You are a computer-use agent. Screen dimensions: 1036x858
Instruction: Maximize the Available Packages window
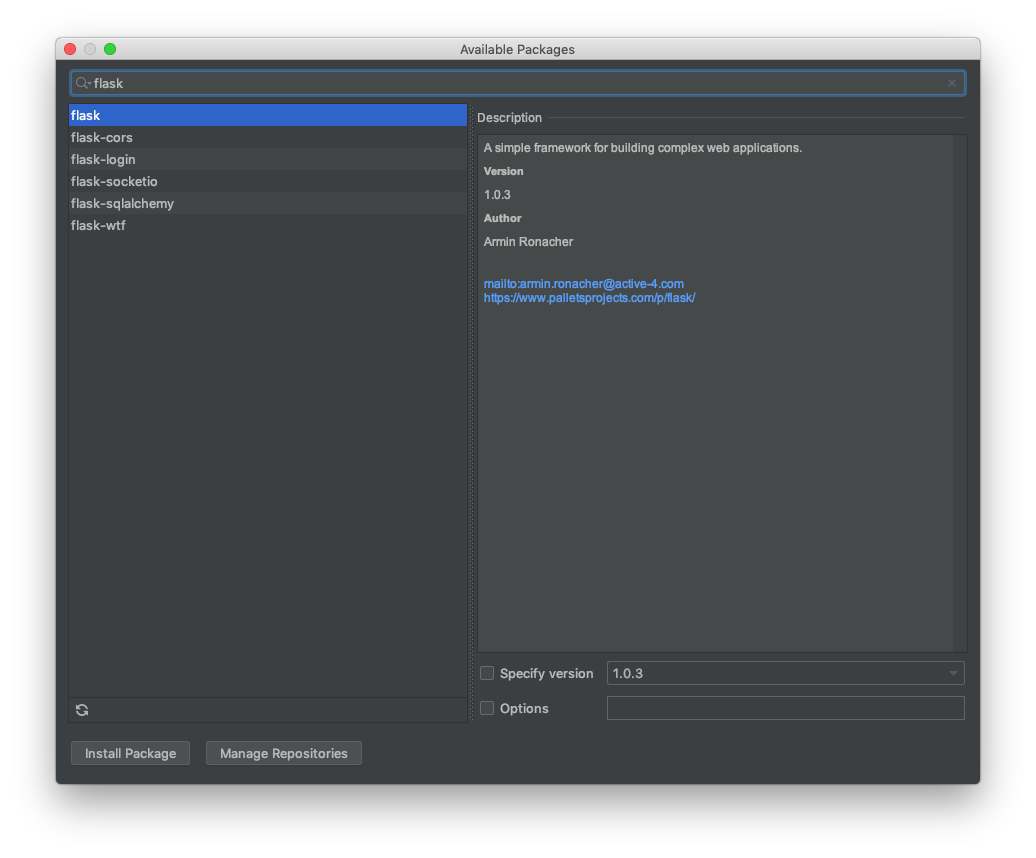[110, 49]
